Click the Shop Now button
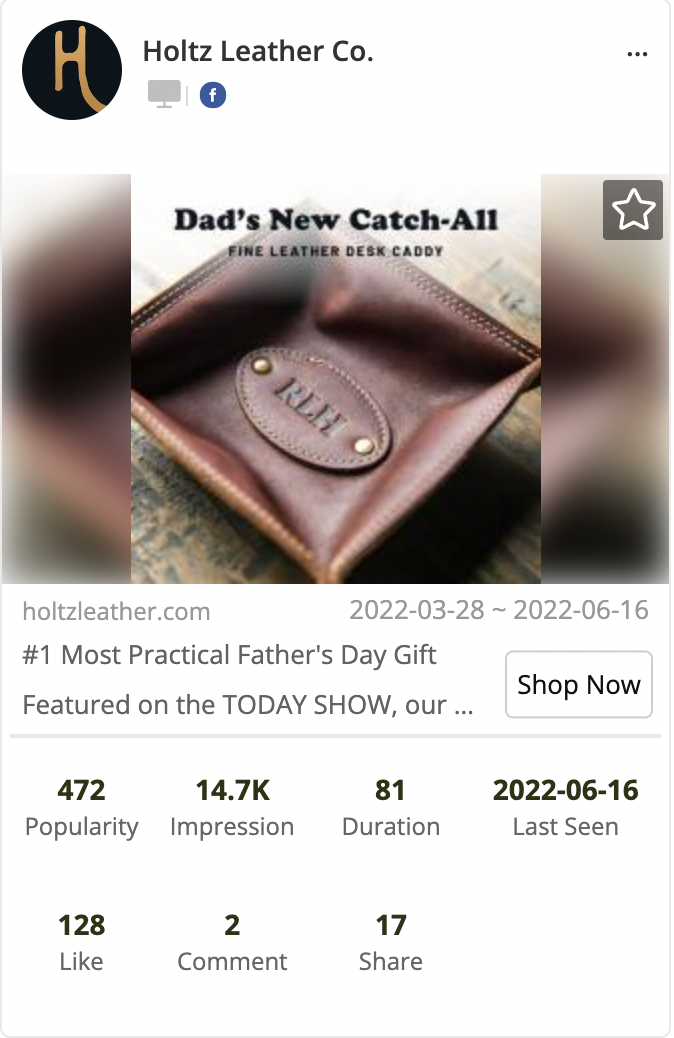Screen dimensions: 674x1038 coord(579,684)
